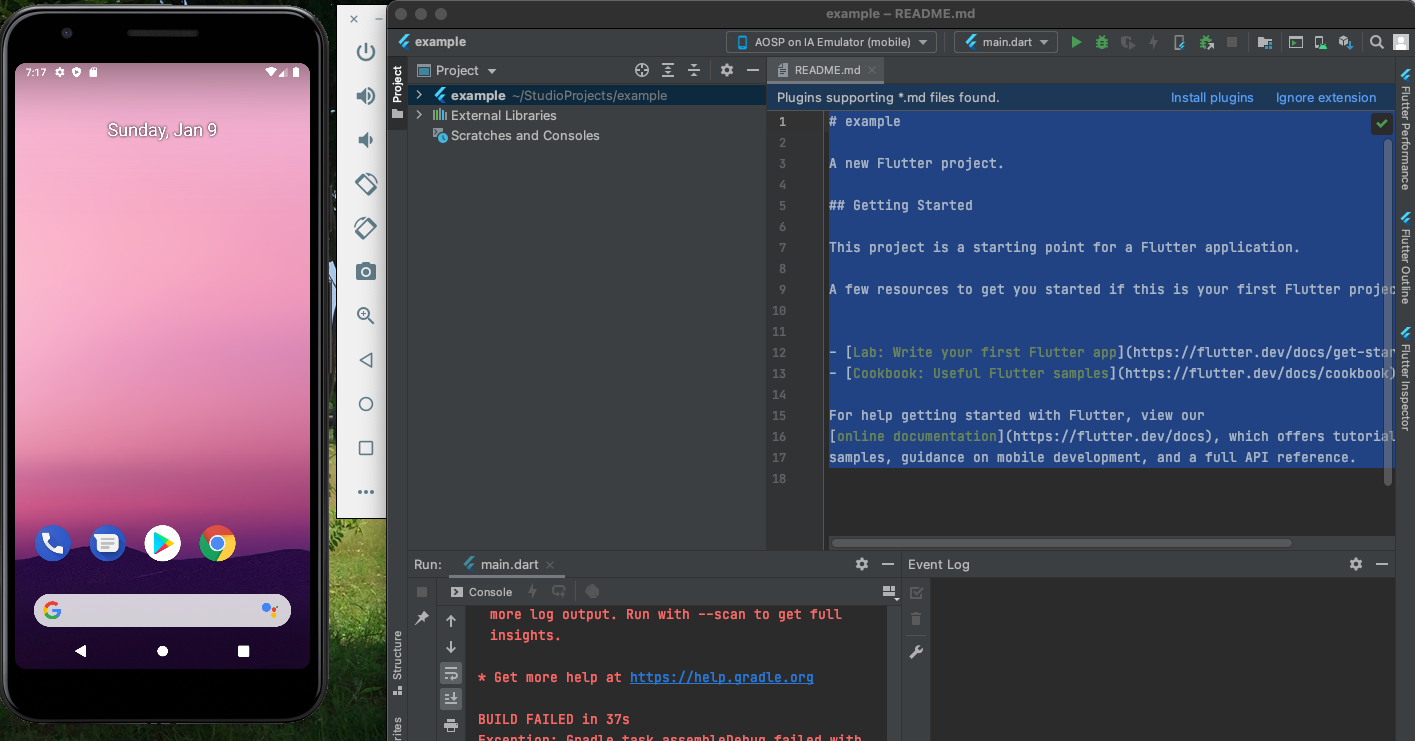Toggle soft-wrap in the Run console
The width and height of the screenshot is (1415, 741).
[451, 673]
